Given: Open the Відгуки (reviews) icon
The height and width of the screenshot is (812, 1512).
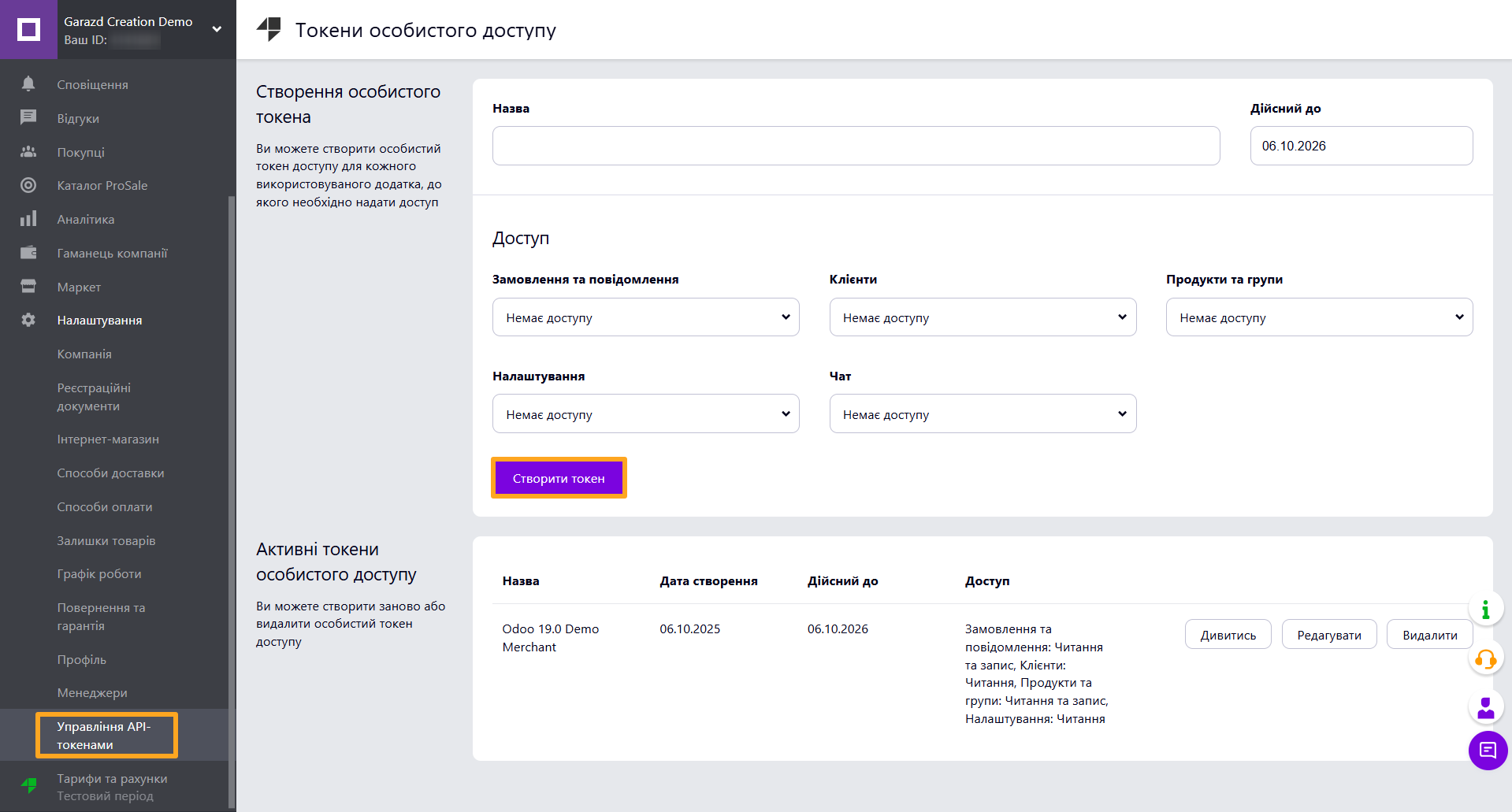Looking at the screenshot, I should (29, 117).
